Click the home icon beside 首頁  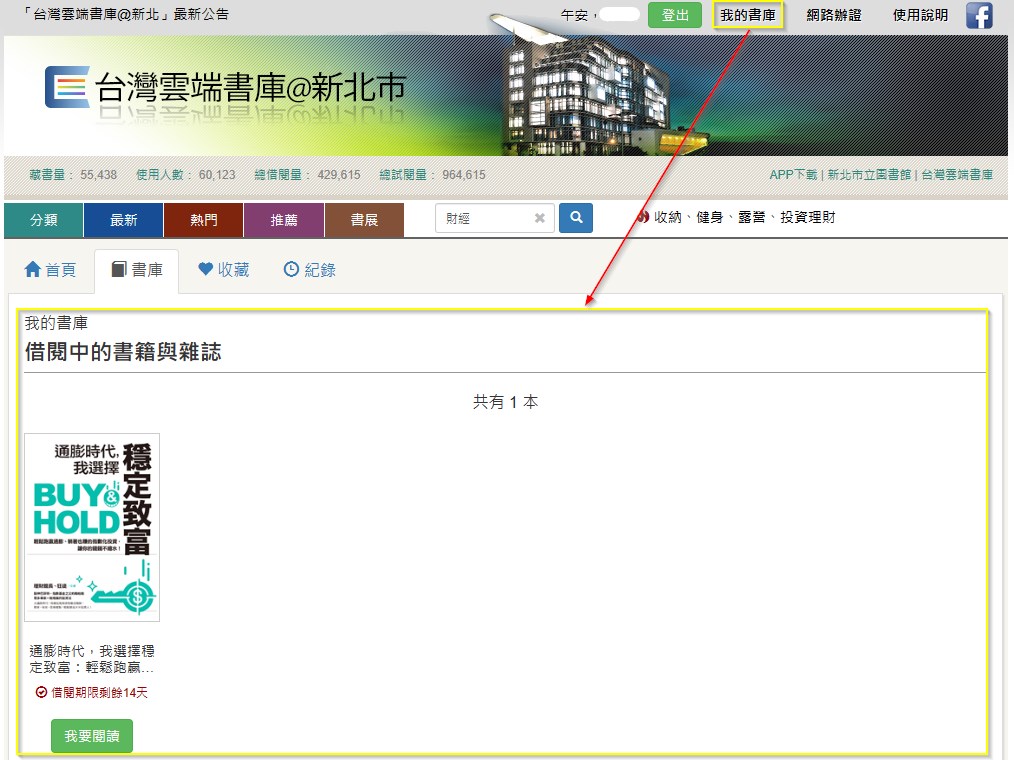(x=32, y=269)
